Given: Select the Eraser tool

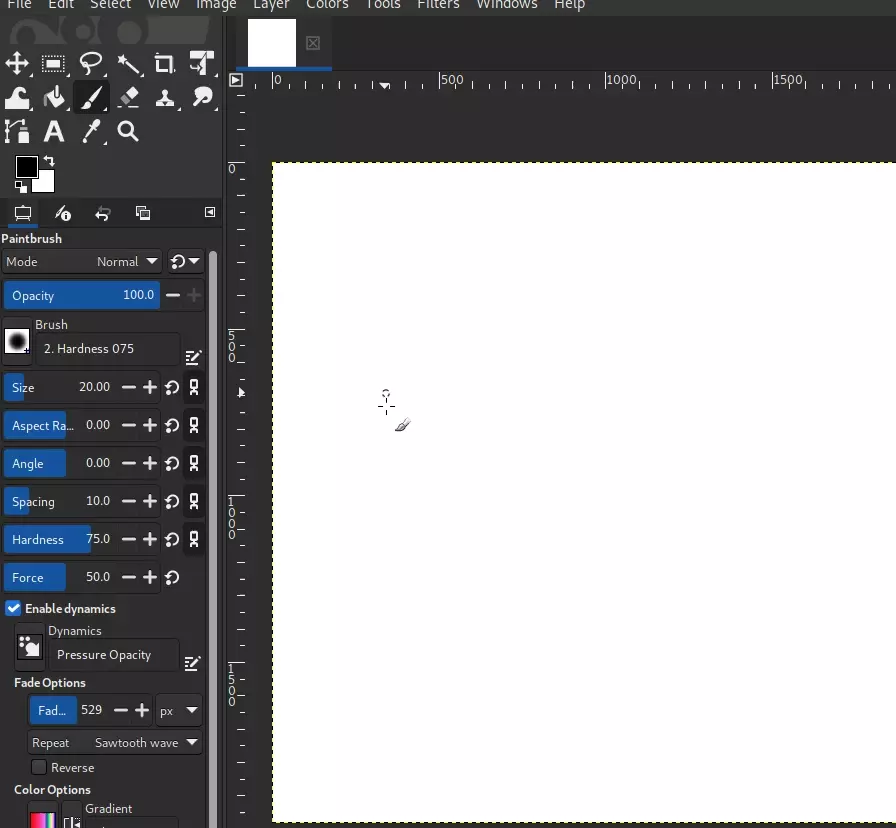Looking at the screenshot, I should (x=129, y=97).
